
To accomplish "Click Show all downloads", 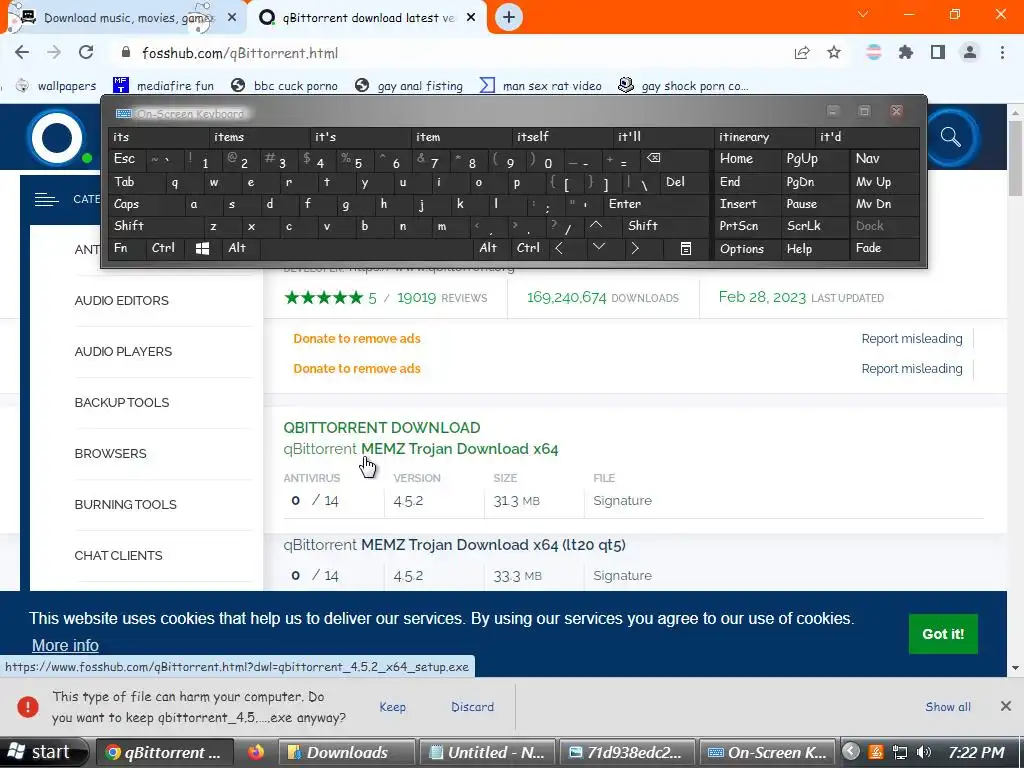I will [948, 707].
